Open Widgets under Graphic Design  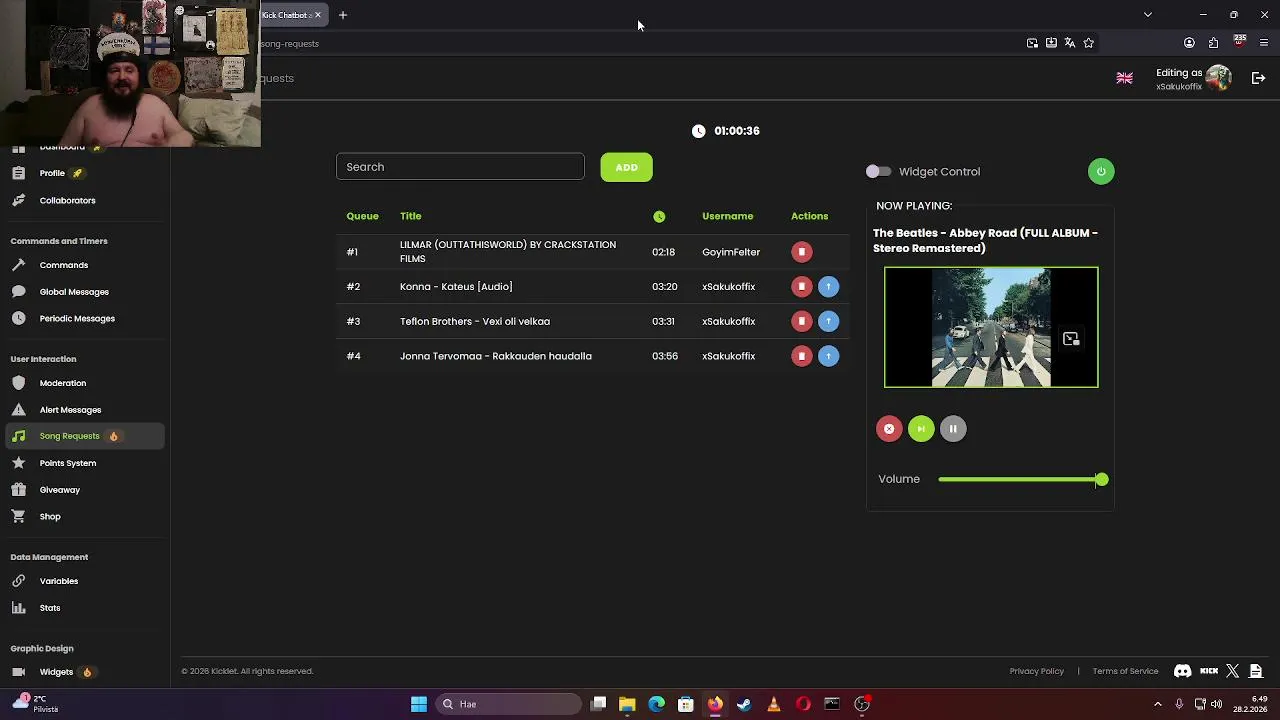(55, 672)
